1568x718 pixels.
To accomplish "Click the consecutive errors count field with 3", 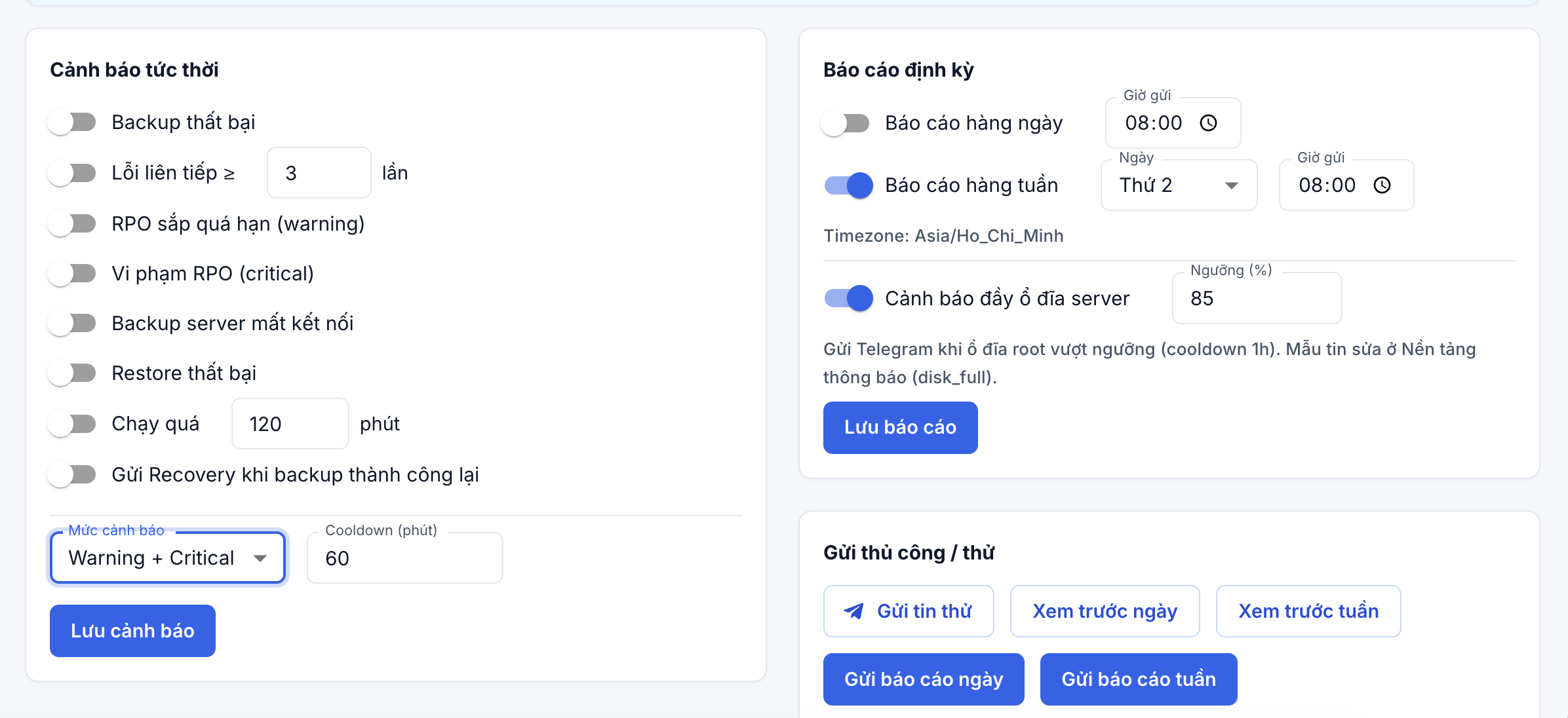I will [319, 172].
